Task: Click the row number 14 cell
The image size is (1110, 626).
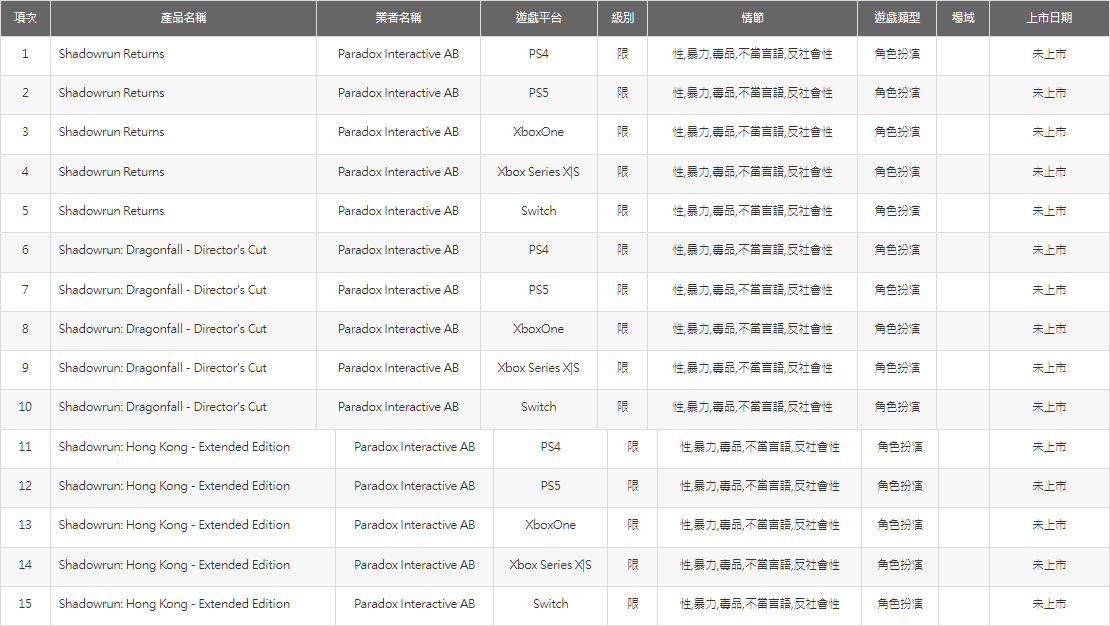Action: click(x=25, y=565)
